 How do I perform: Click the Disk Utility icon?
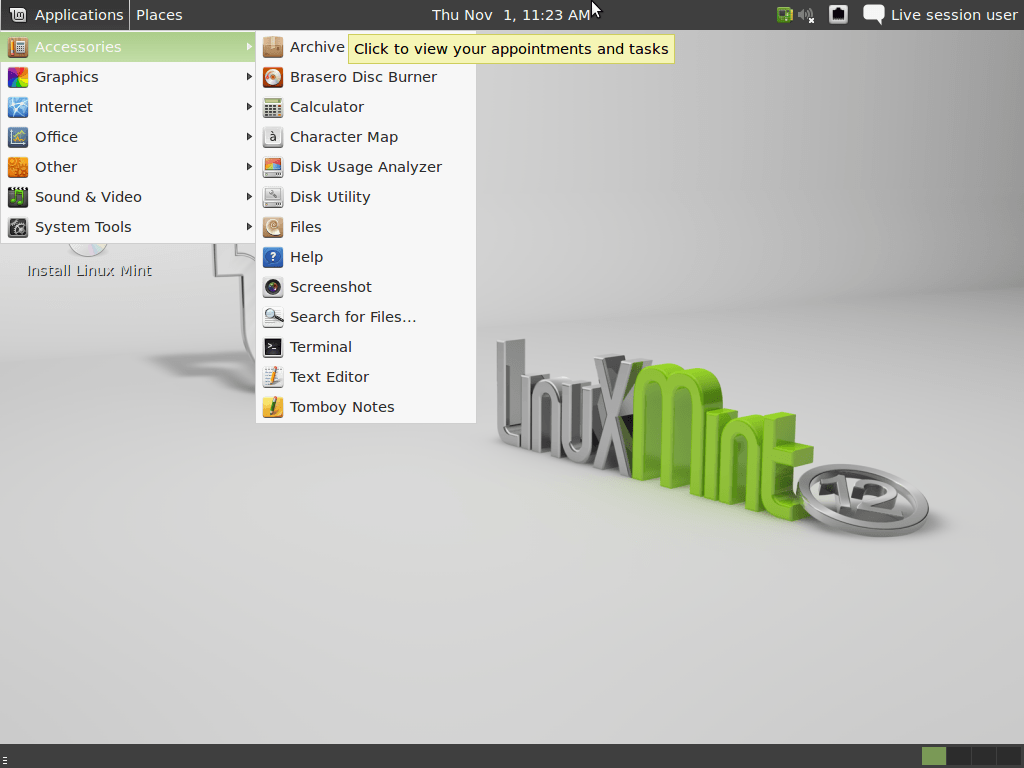point(273,197)
